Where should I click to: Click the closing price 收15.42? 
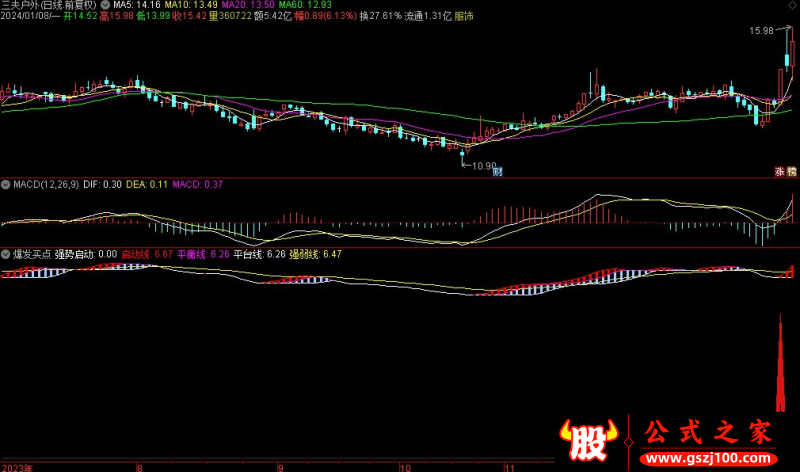(x=190, y=16)
